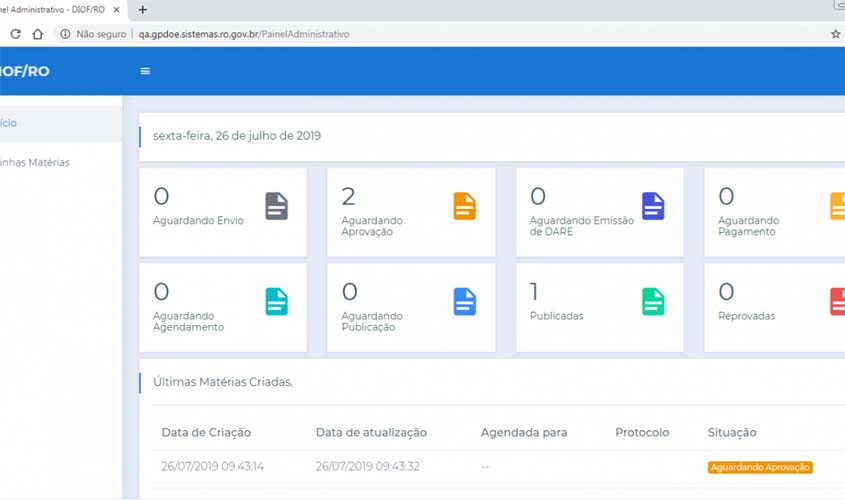
Task: Click the indigo Aguardando Emissão de DARE icon
Action: 653,206
